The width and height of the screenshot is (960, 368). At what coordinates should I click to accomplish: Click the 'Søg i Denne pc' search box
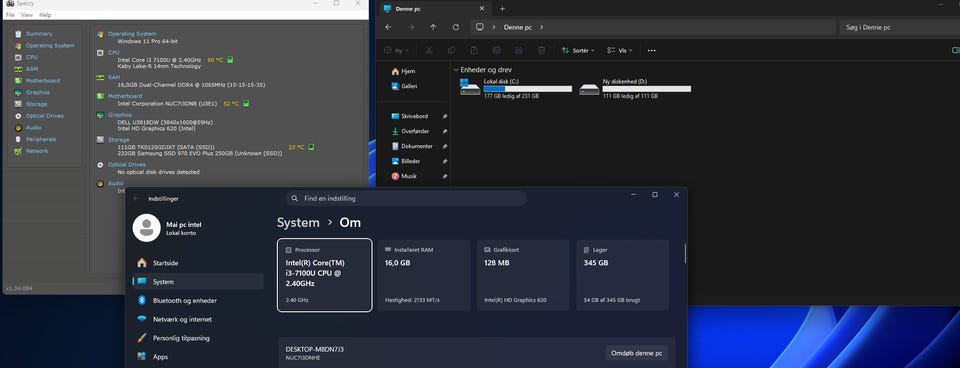coord(899,28)
